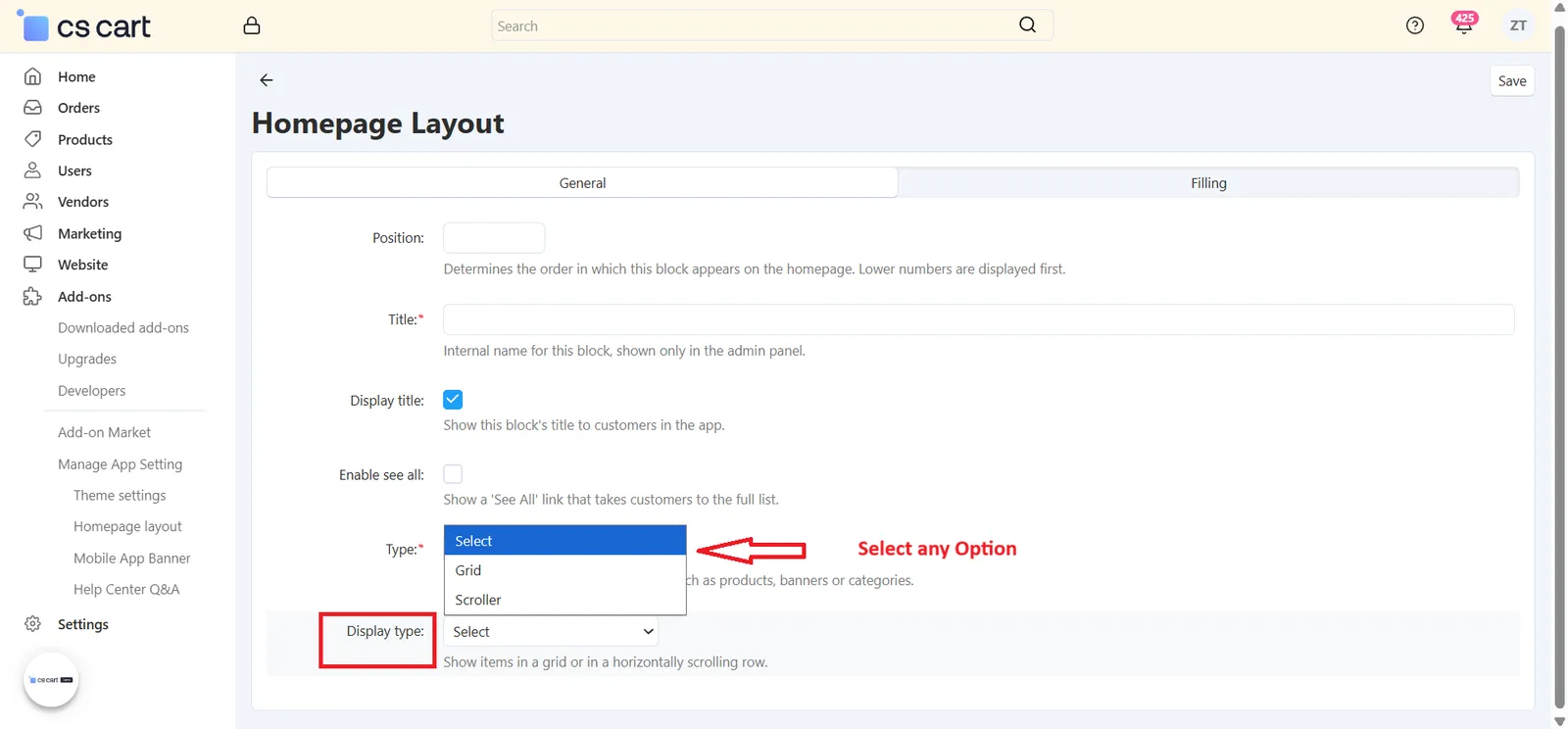Switch to the Filling tab

click(1208, 183)
